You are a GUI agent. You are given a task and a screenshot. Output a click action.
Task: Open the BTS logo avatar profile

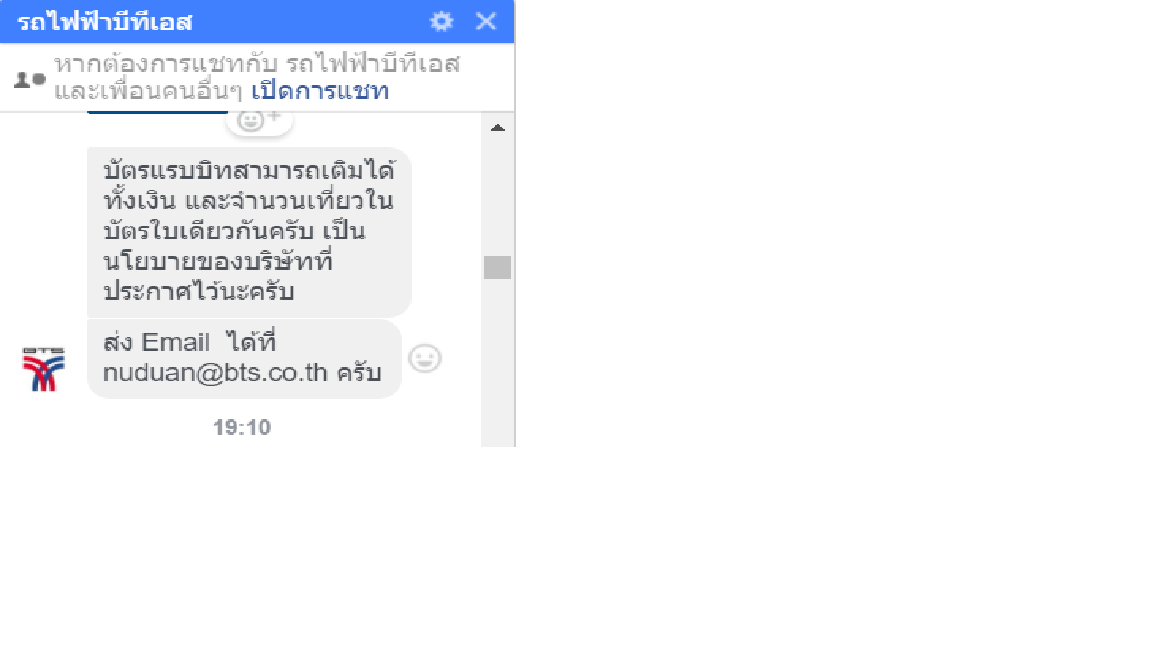43,369
